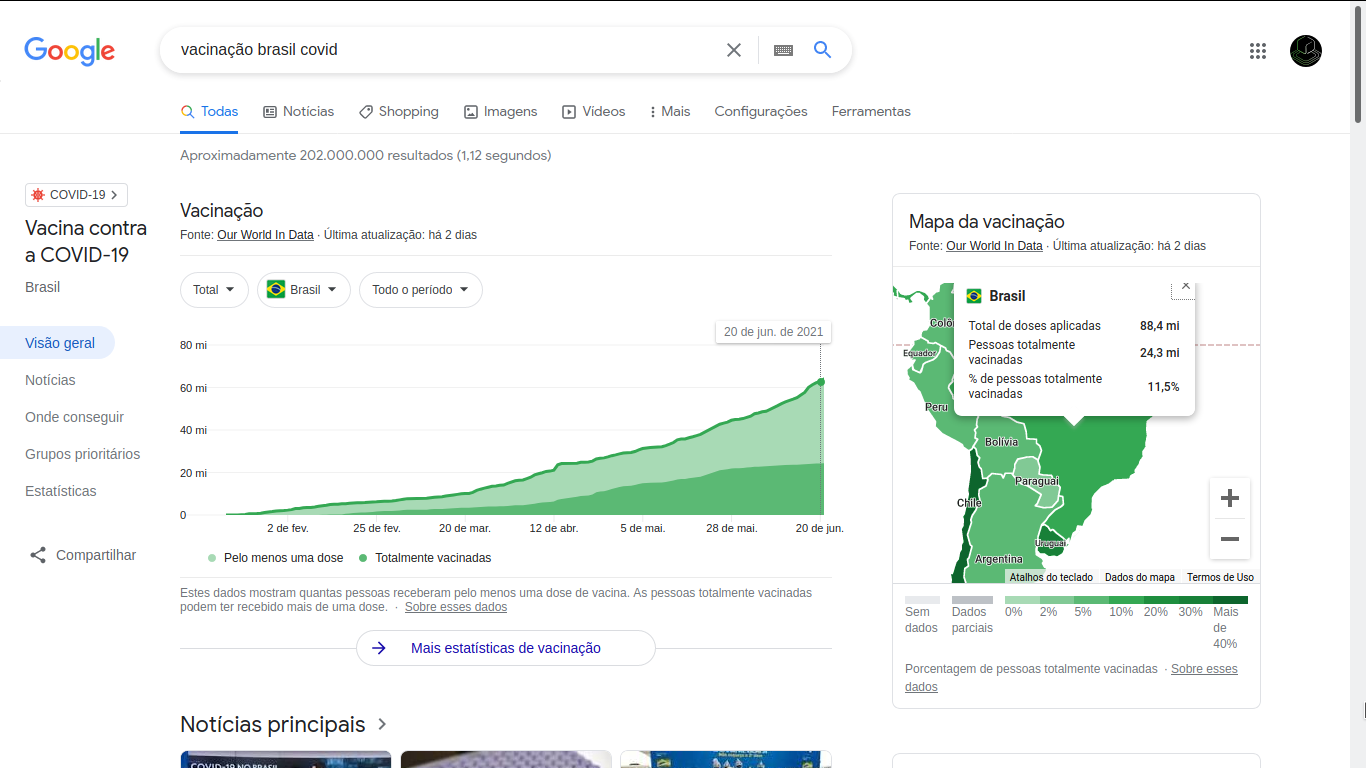Click the results count text
Viewport: 1366px width, 768px height.
tap(366, 155)
